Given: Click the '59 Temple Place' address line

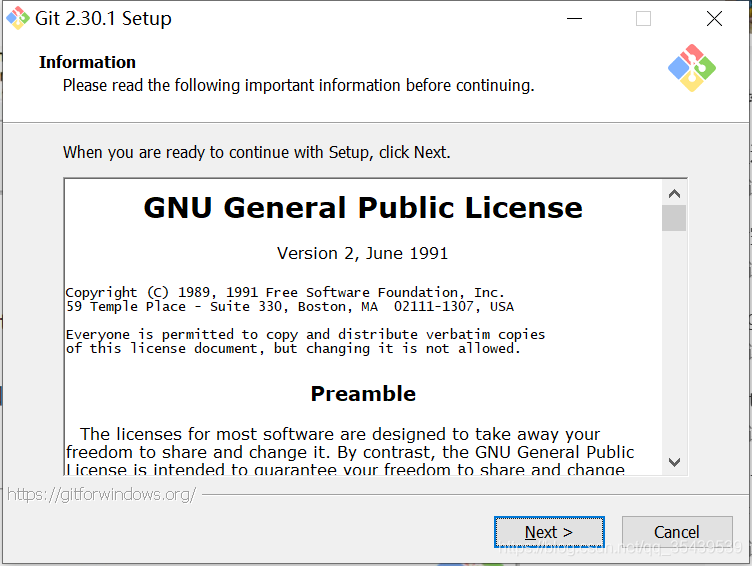Looking at the screenshot, I should pyautogui.click(x=290, y=307).
